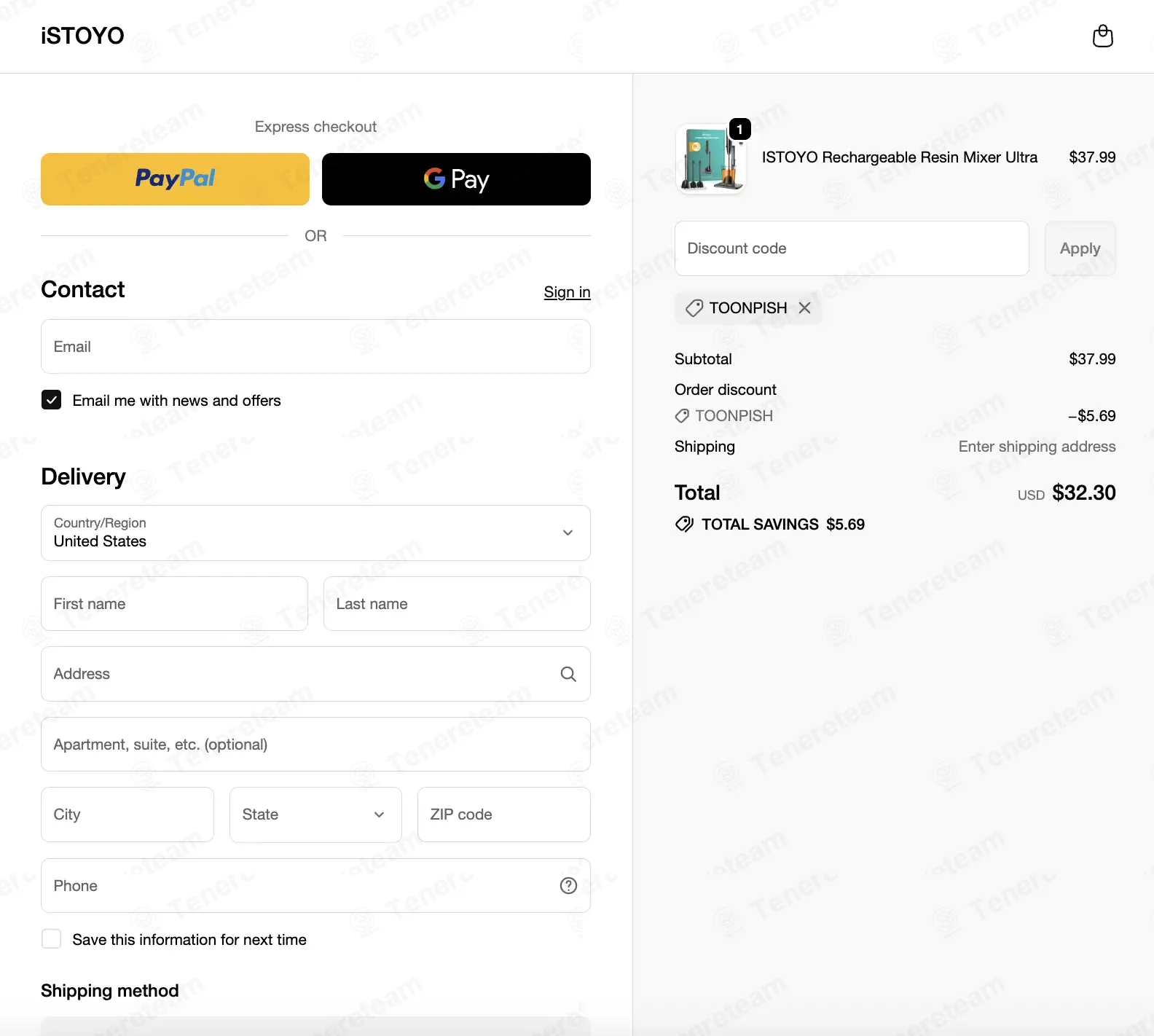Focus the Email input field

pyautogui.click(x=315, y=347)
